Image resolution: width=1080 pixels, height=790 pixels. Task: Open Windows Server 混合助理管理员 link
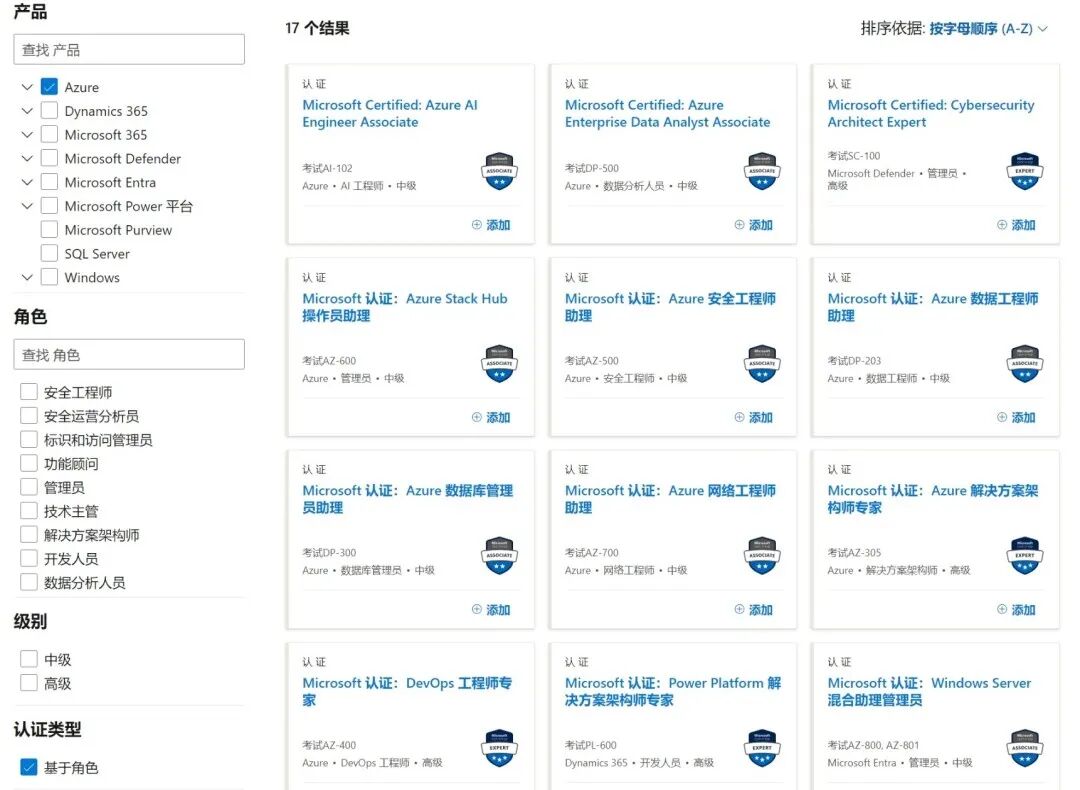(x=929, y=692)
